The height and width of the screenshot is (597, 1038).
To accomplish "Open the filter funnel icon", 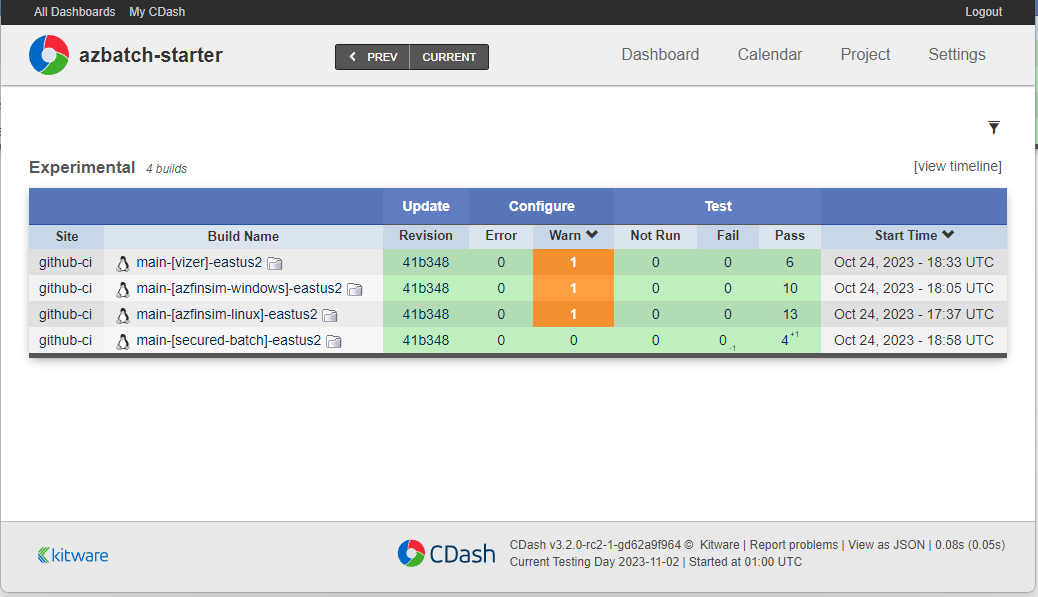I will click(993, 128).
